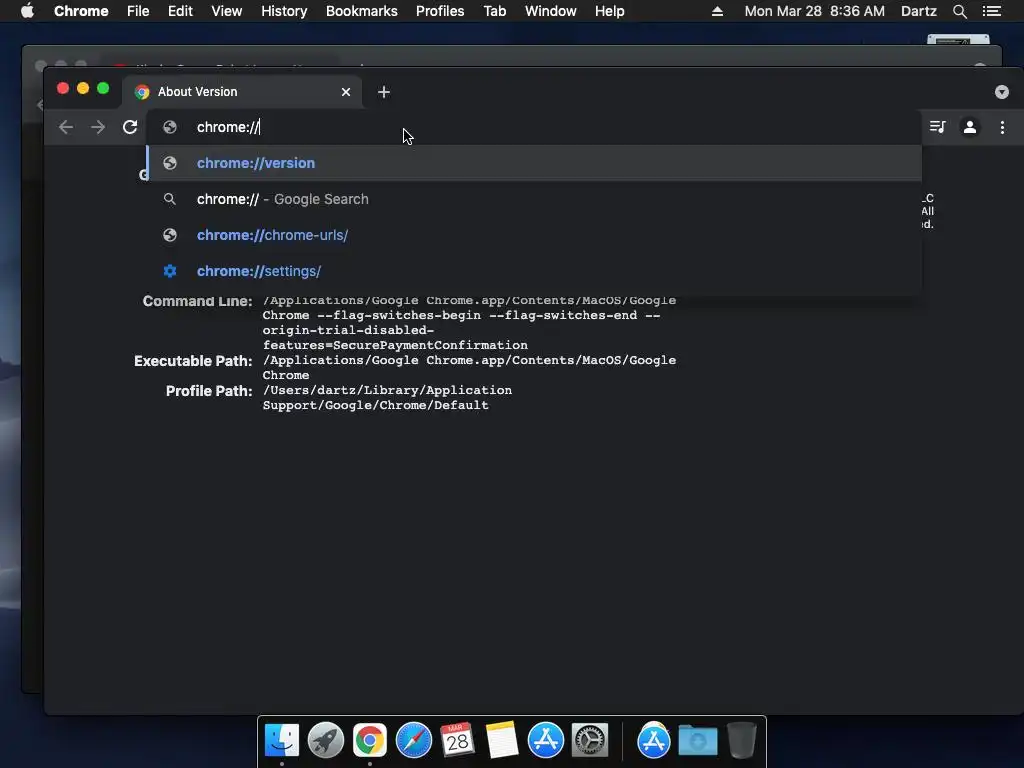This screenshot has height=768, width=1024.
Task: Click the globe icon in address bar
Action: tap(170, 127)
